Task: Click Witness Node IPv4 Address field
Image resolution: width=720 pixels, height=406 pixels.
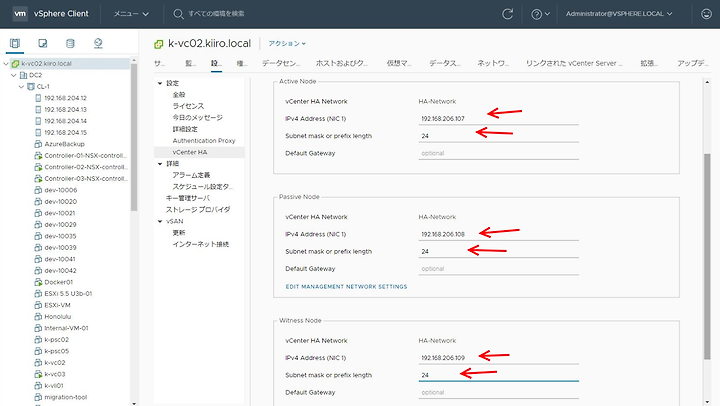Action: 498,357
